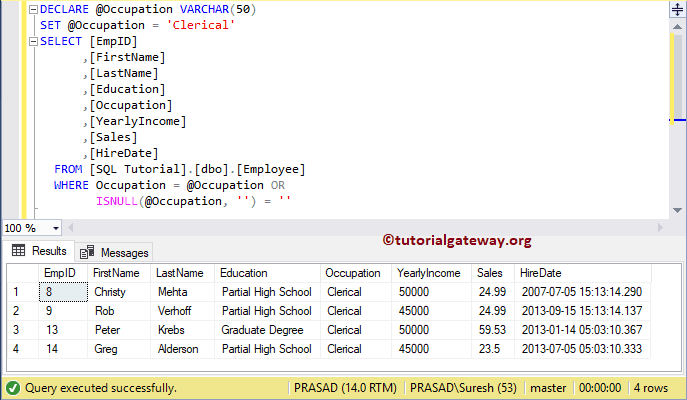Collapse the DECLARE statement code block

click(33, 9)
